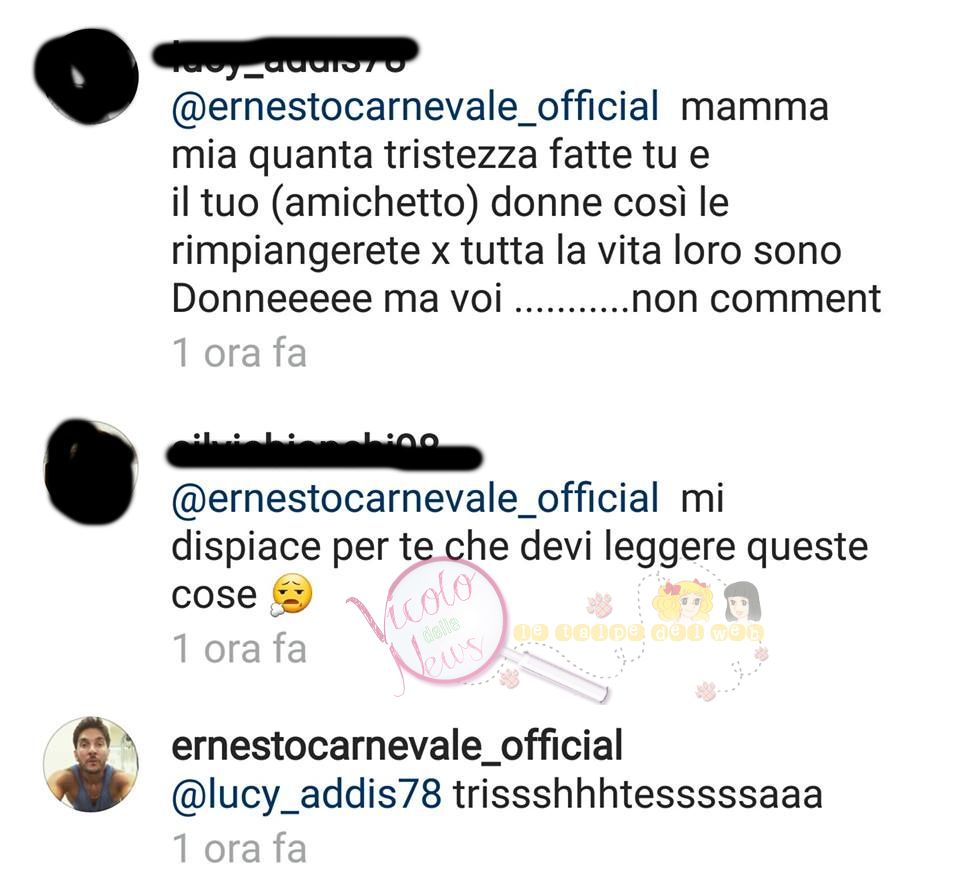Click the 'le talpe del web' watermark text
Screen dimensions: 960x873
[x=639, y=633]
